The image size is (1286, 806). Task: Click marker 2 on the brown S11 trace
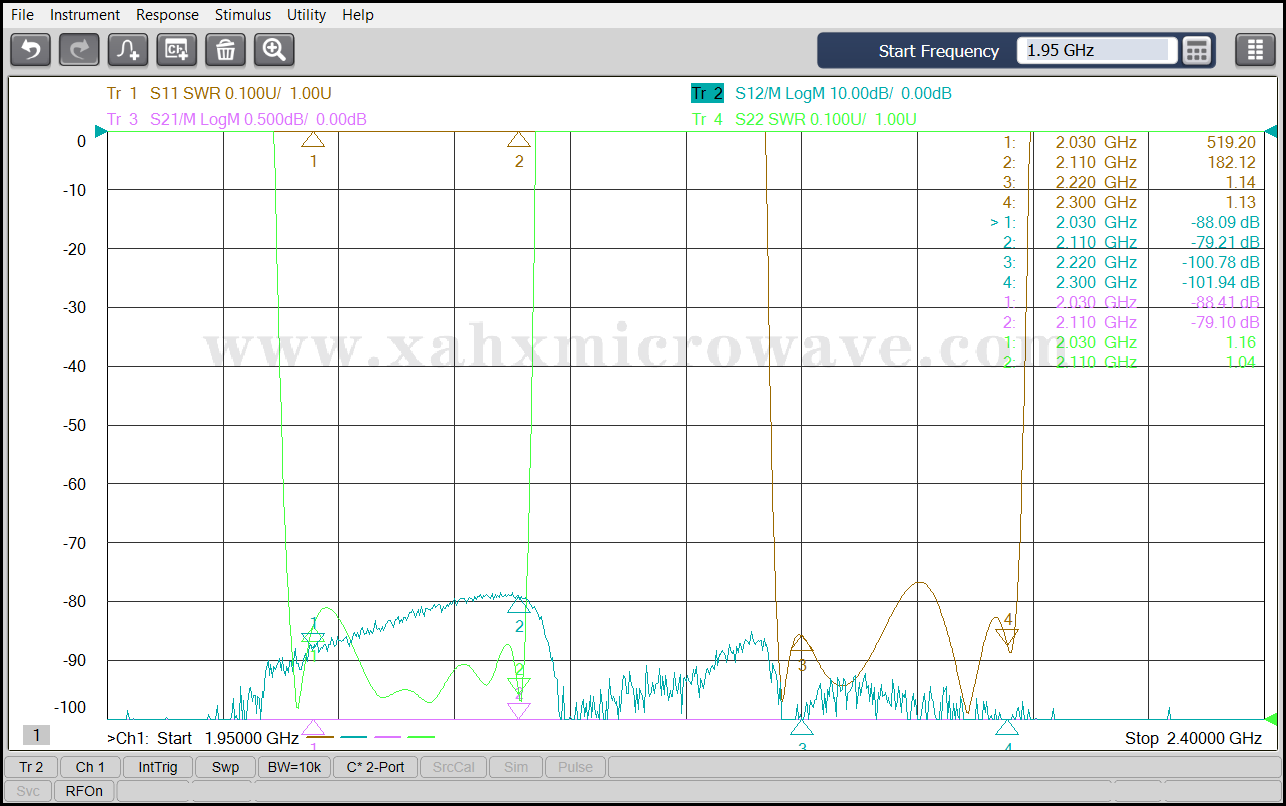518,141
